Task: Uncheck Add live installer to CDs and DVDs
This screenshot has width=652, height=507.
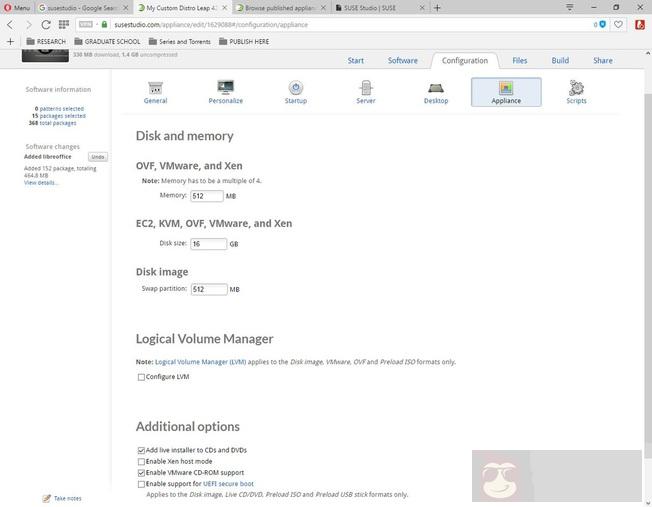Action: [141, 450]
